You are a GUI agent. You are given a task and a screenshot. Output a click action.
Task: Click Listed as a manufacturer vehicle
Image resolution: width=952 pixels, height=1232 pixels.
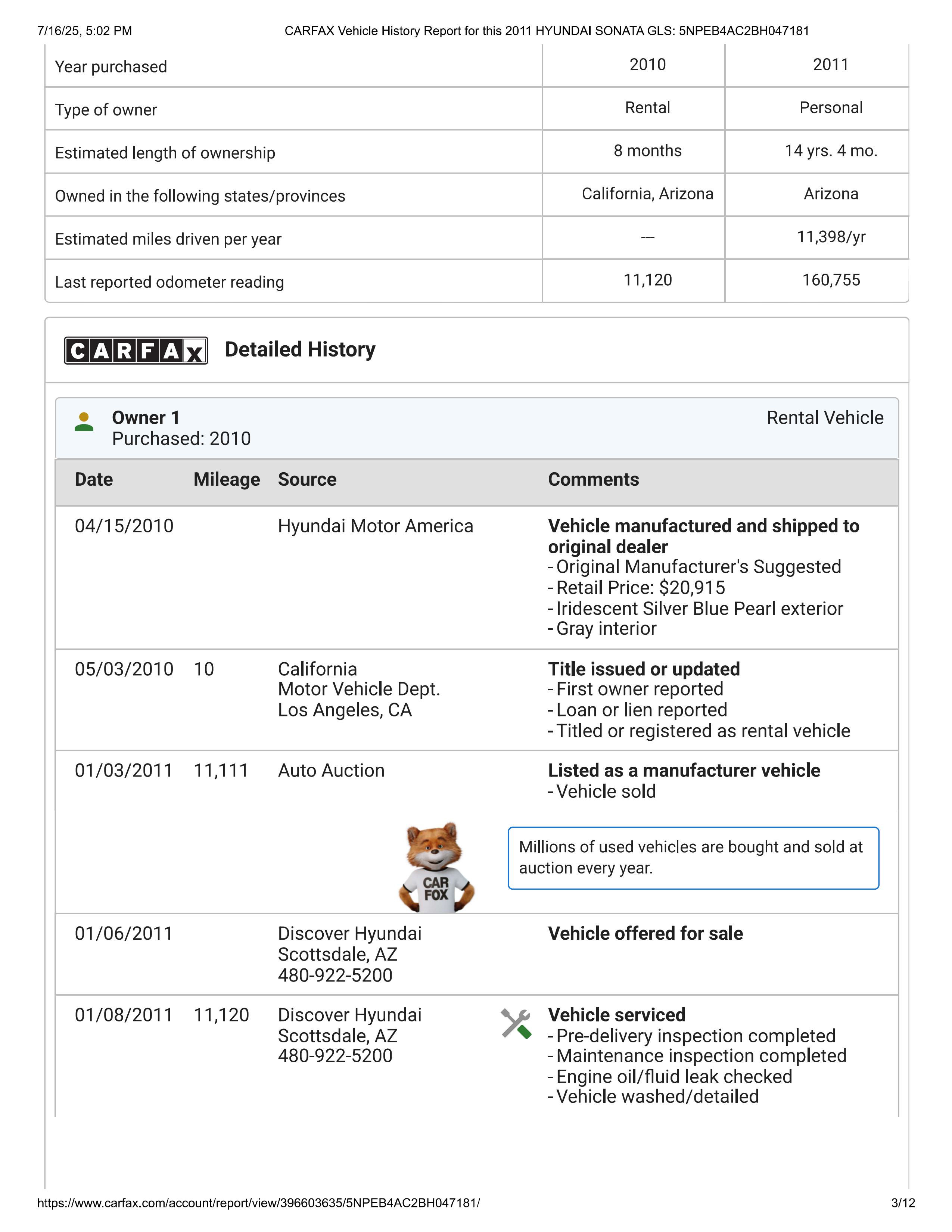tap(684, 771)
